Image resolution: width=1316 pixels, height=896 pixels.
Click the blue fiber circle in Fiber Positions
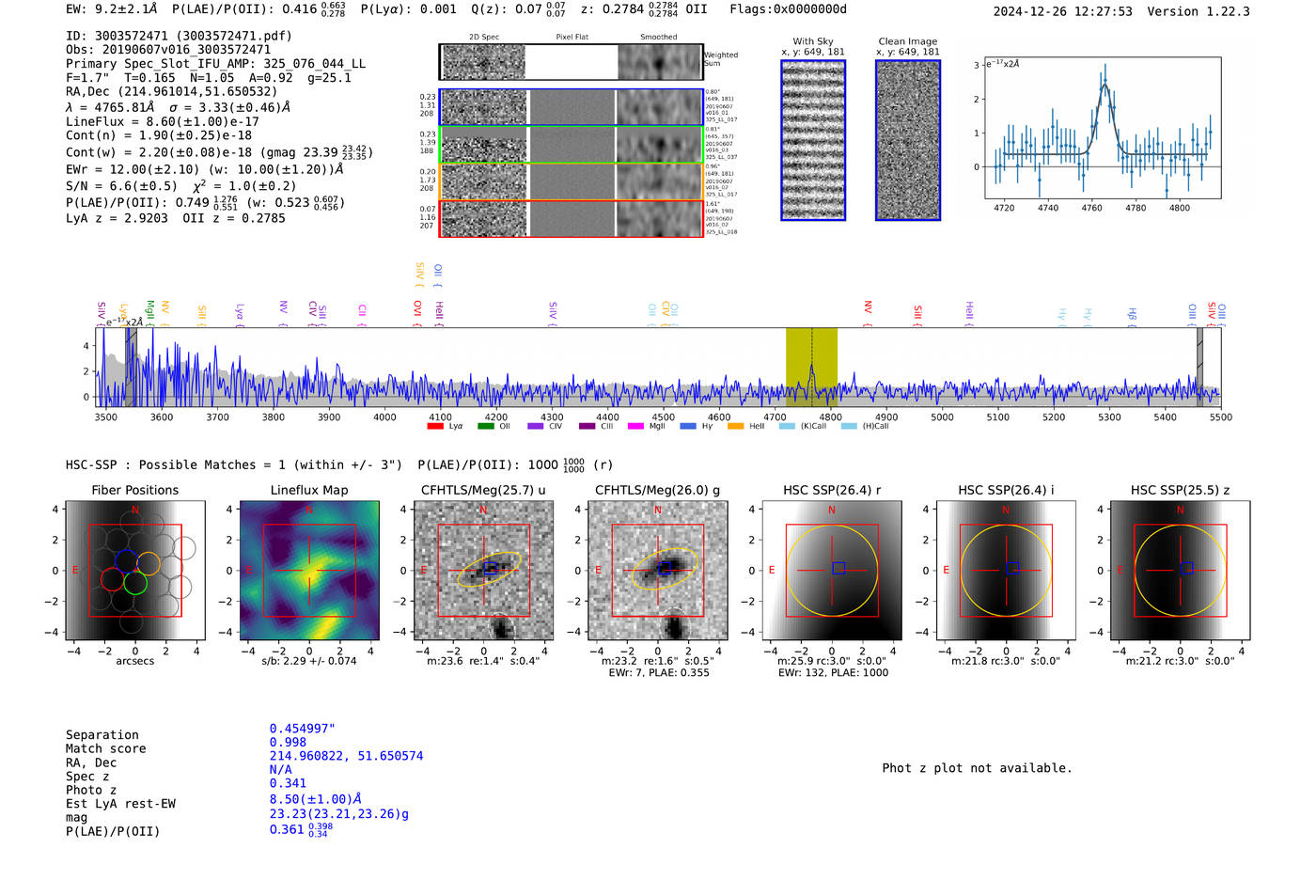pos(126,561)
